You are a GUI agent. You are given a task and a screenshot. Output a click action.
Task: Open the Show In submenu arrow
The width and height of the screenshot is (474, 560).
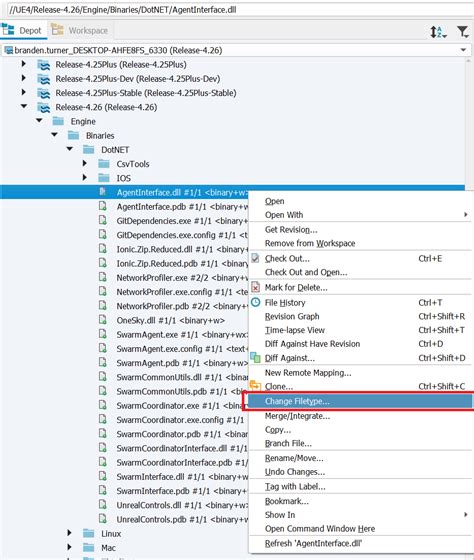click(x=465, y=515)
